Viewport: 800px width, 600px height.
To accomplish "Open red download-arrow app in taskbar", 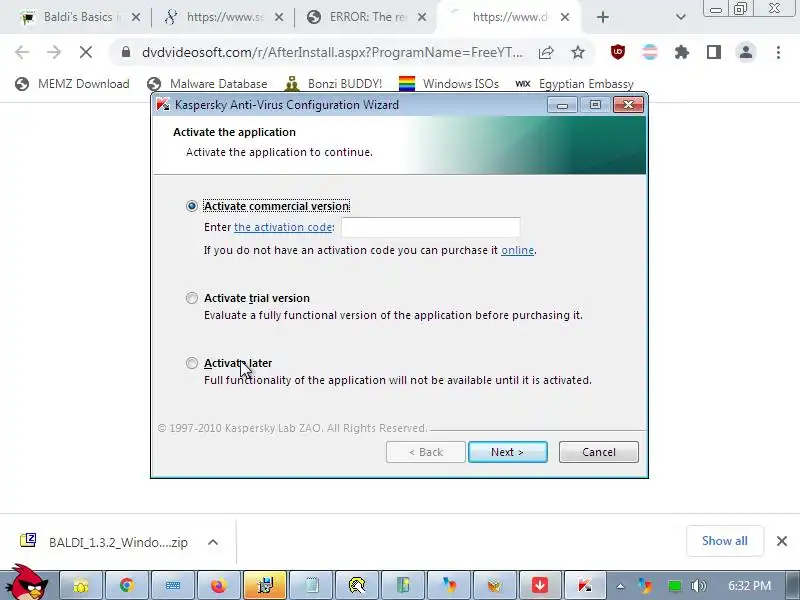I will (540, 585).
